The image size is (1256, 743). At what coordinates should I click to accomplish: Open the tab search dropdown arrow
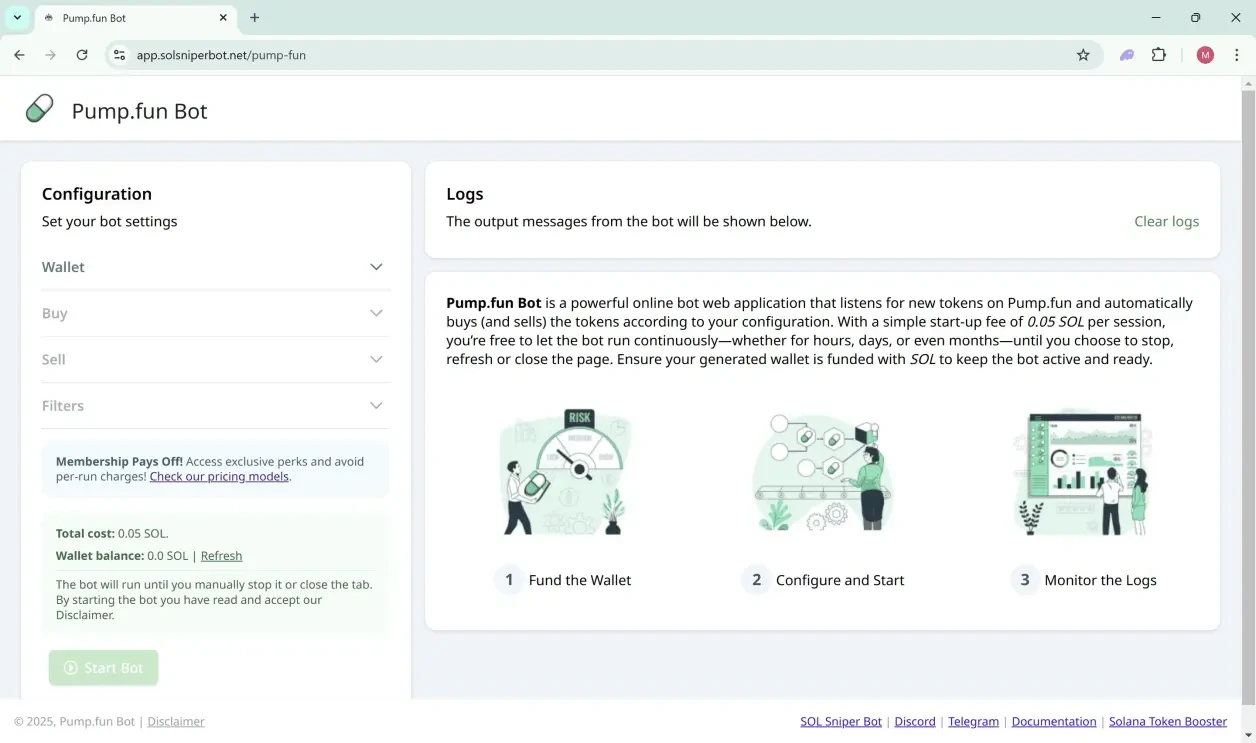[17, 18]
